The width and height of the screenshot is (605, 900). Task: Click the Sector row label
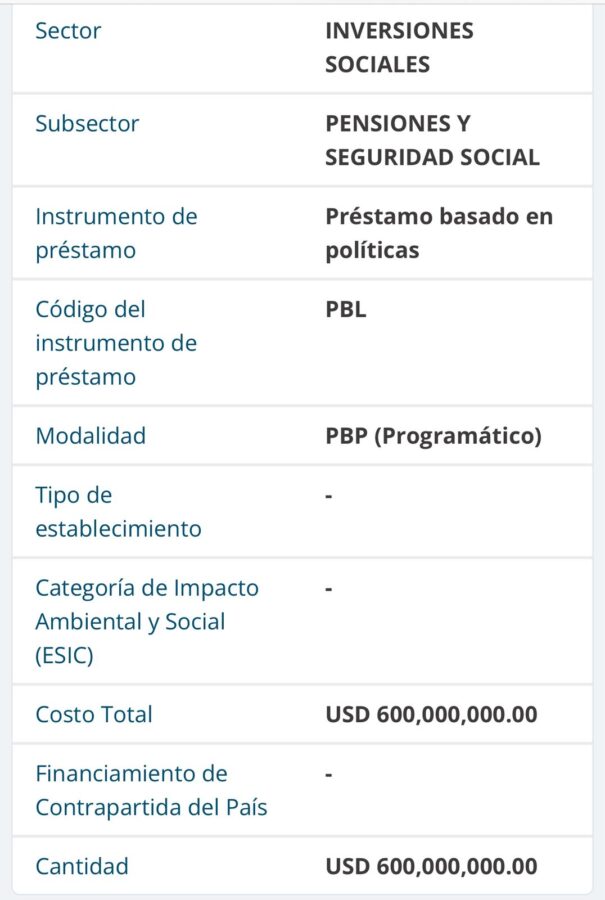pyautogui.click(x=68, y=31)
